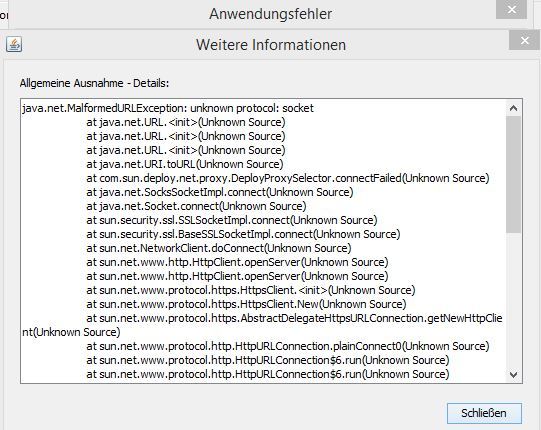Click the BaseSSLSocketImpl.connect stack line

pos(243,234)
